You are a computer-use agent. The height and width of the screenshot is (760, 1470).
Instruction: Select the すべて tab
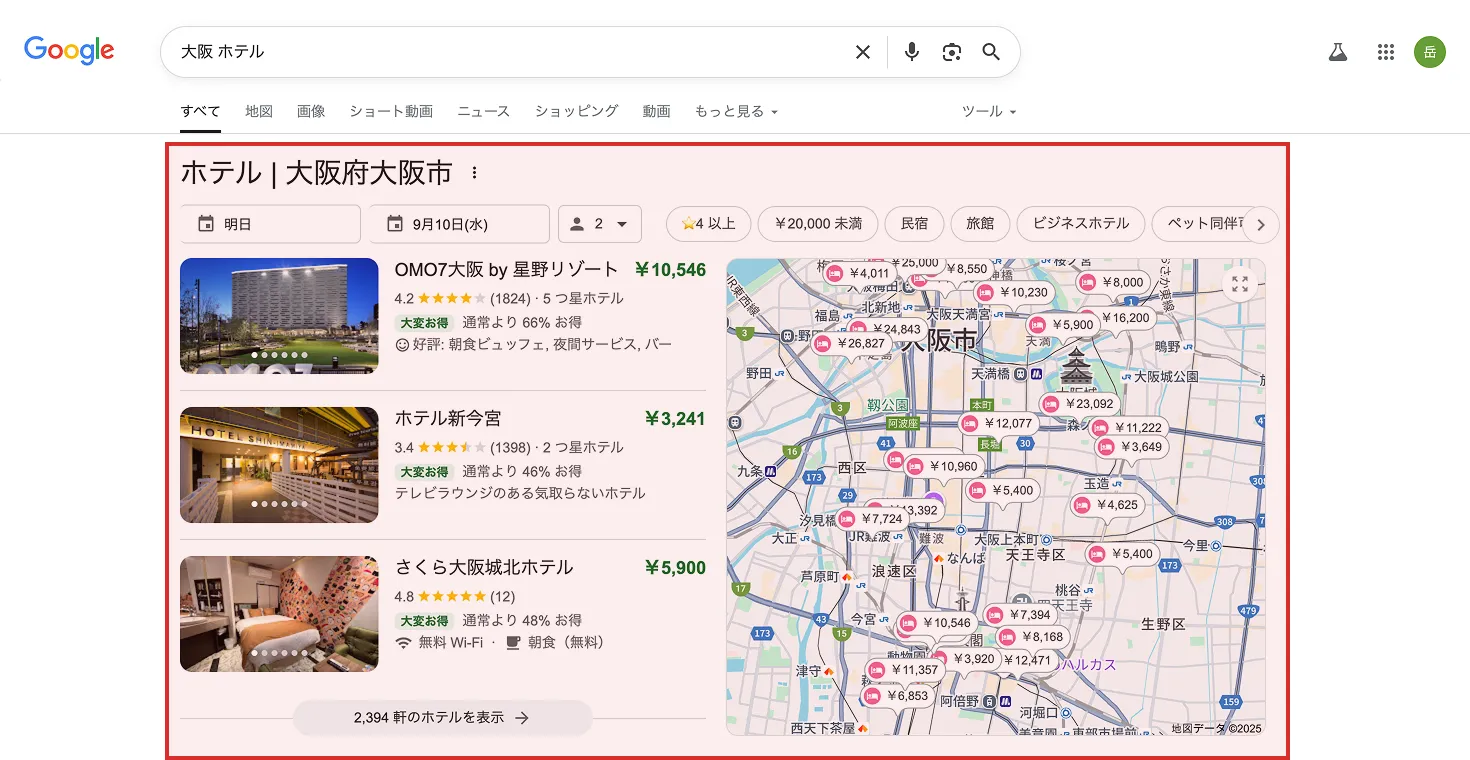click(201, 111)
